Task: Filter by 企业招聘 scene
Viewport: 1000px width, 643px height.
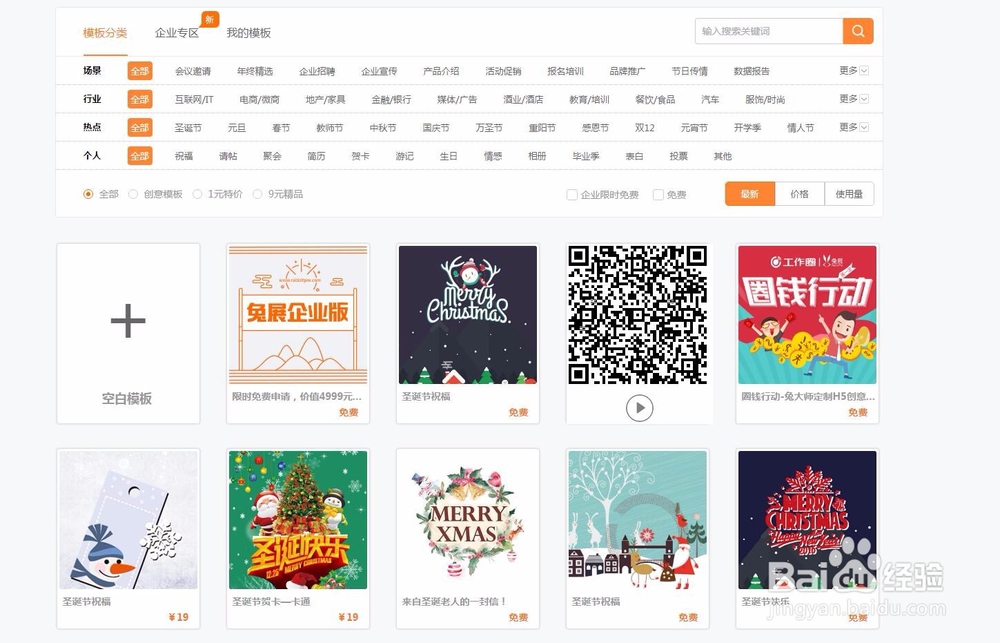Action: (x=317, y=71)
